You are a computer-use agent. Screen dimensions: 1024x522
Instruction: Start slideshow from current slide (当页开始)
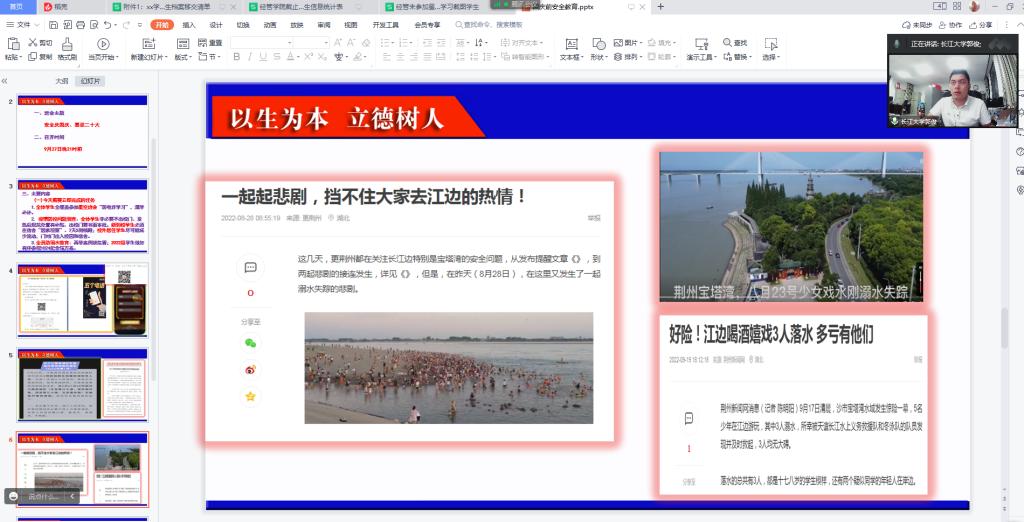click(103, 49)
